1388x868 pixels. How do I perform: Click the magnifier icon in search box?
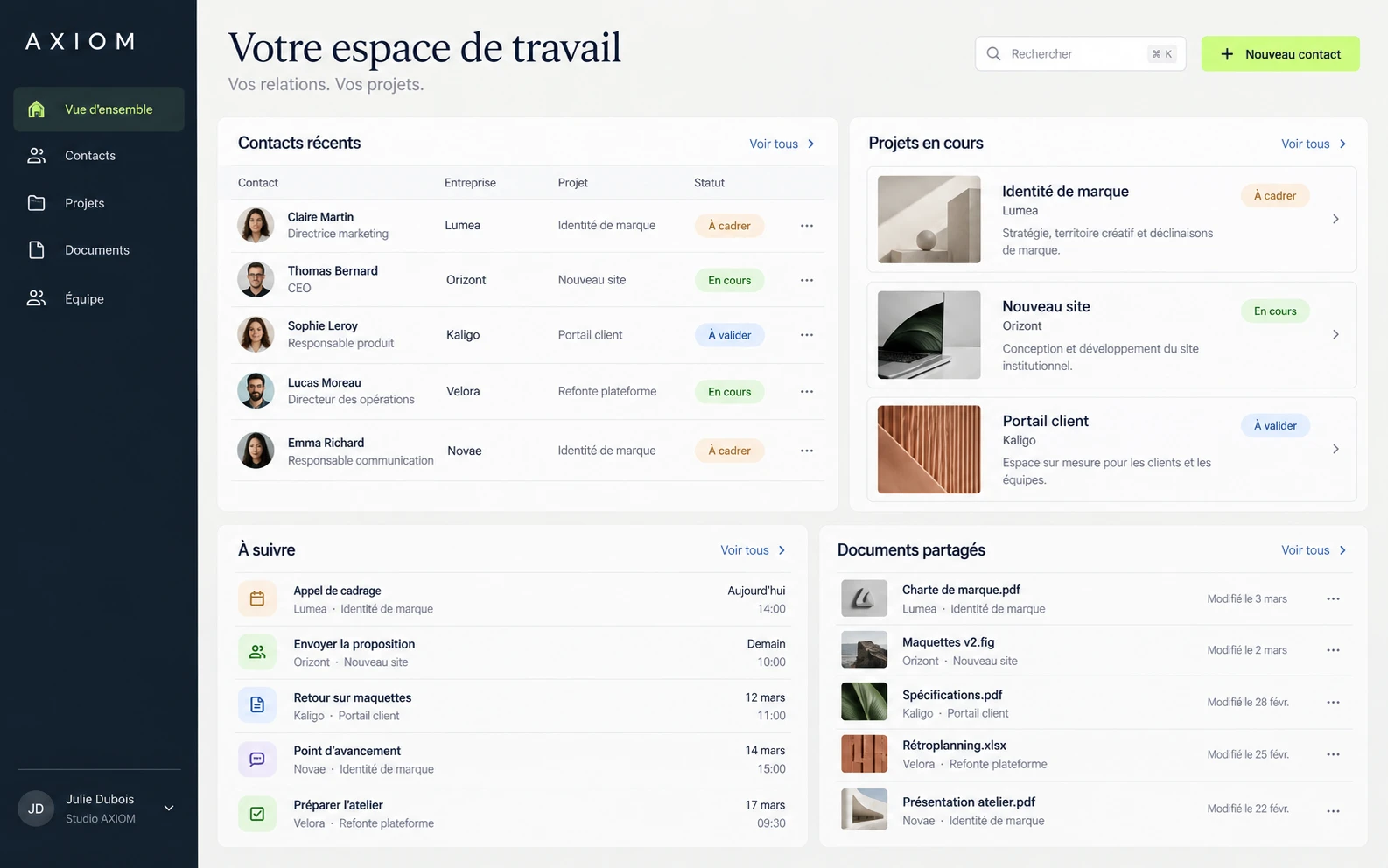993,54
